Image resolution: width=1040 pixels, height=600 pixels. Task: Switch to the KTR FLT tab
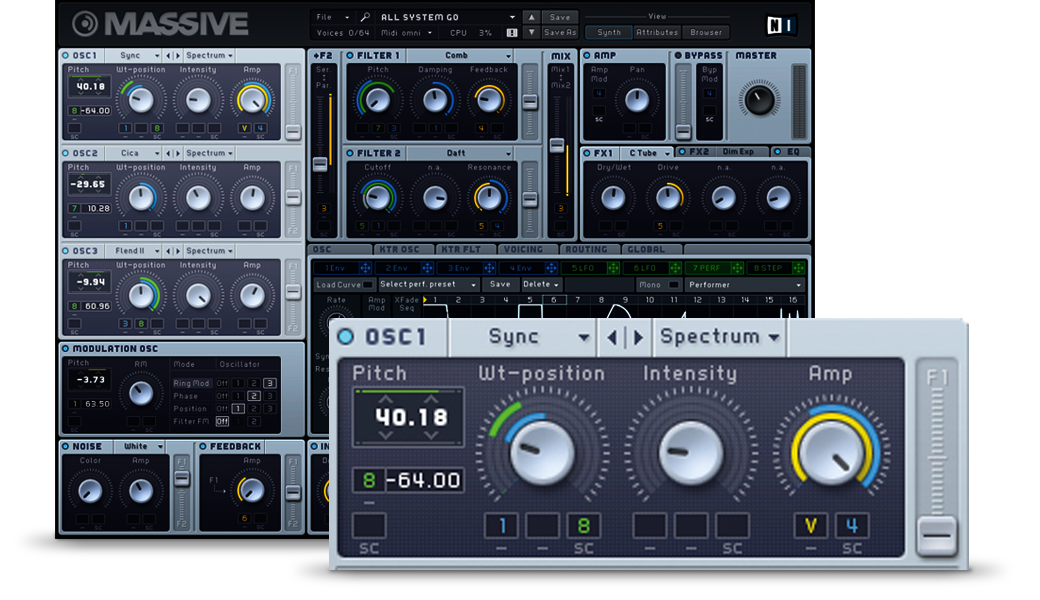pos(465,249)
